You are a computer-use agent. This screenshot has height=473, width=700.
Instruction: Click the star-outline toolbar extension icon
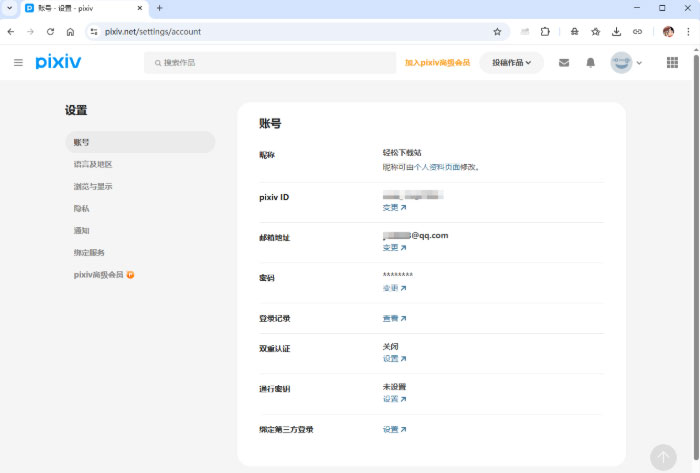[x=595, y=32]
